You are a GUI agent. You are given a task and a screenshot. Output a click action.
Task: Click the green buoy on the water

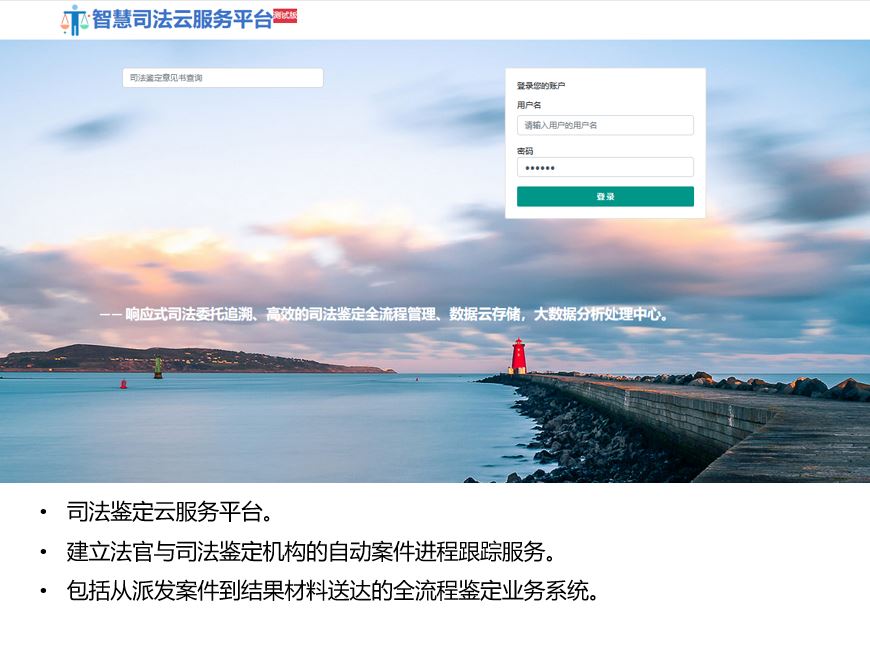[x=158, y=367]
